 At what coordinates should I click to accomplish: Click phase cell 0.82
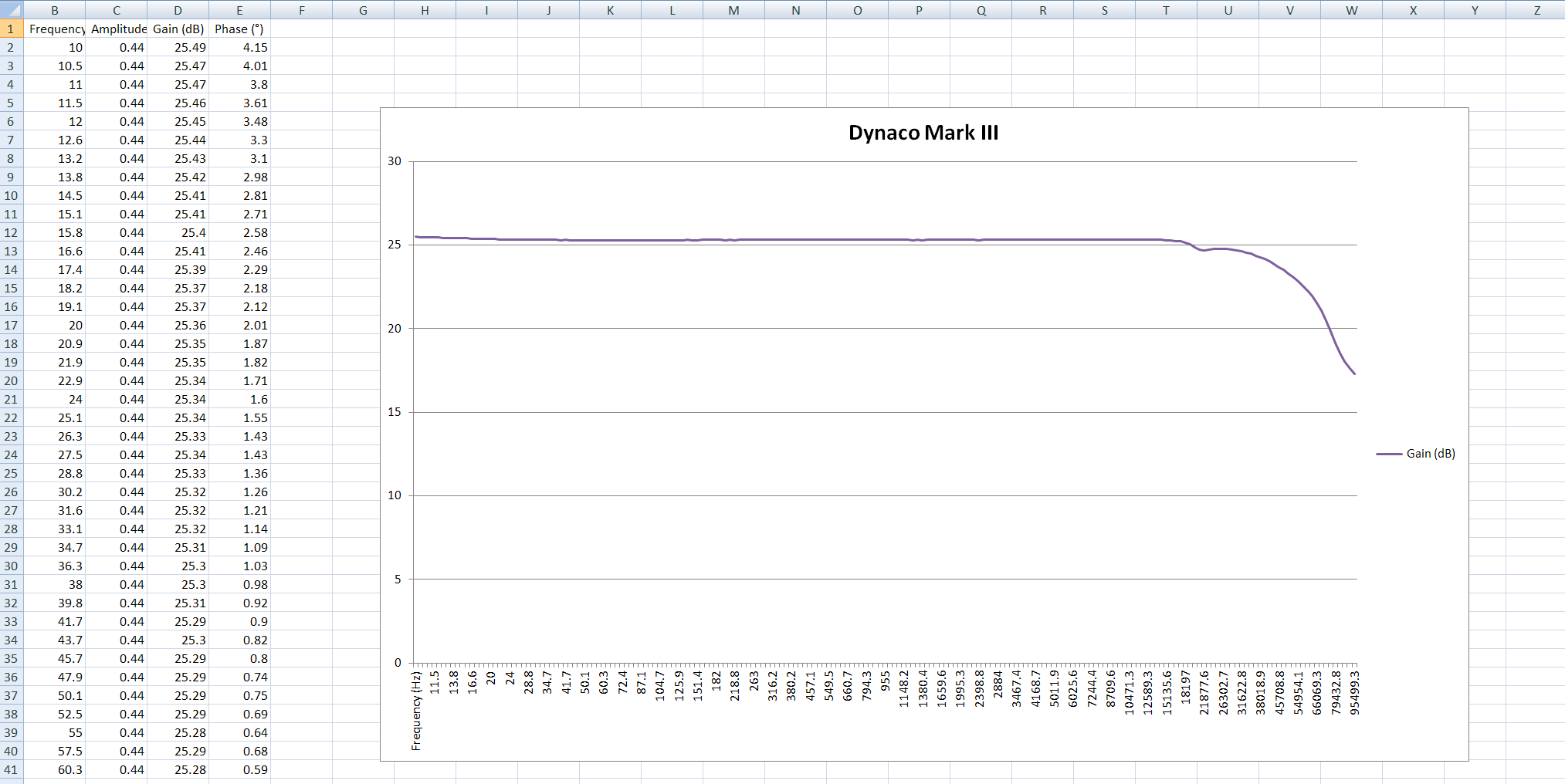click(x=240, y=640)
